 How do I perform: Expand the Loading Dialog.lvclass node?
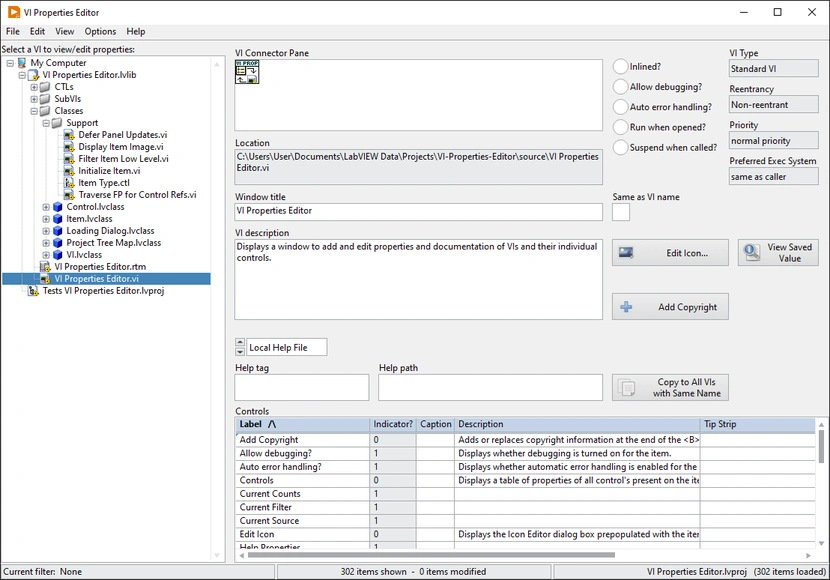46,231
